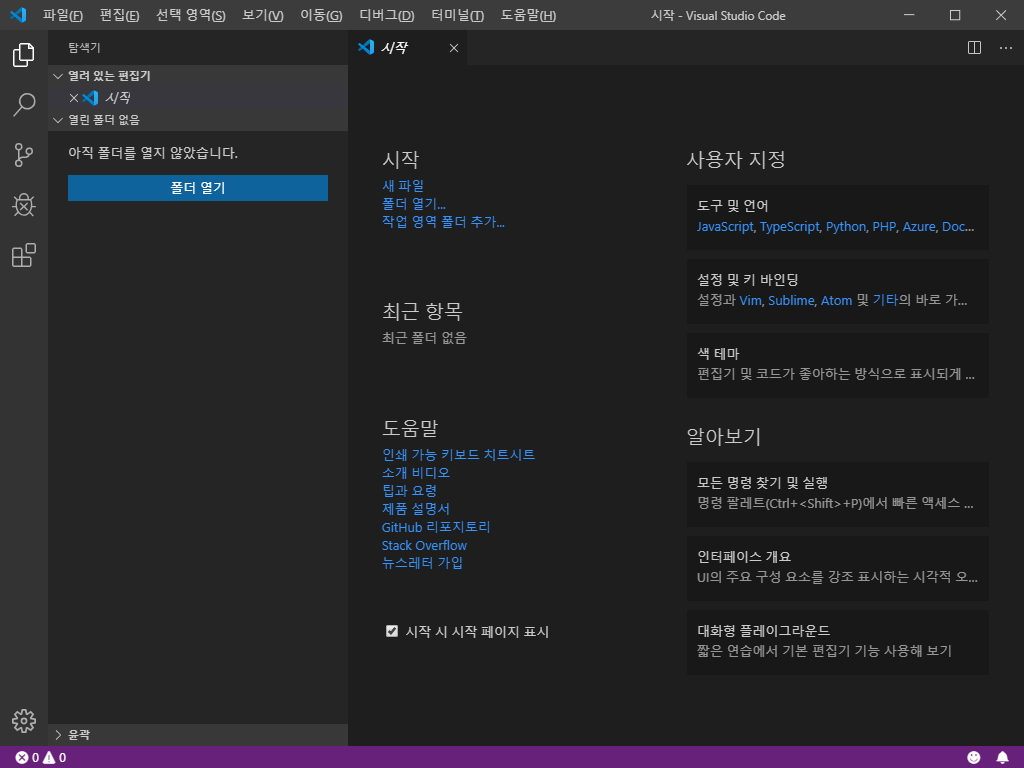Screen dimensions: 1024x768
Task: Click the 폴더 열기... link
Action: point(414,204)
